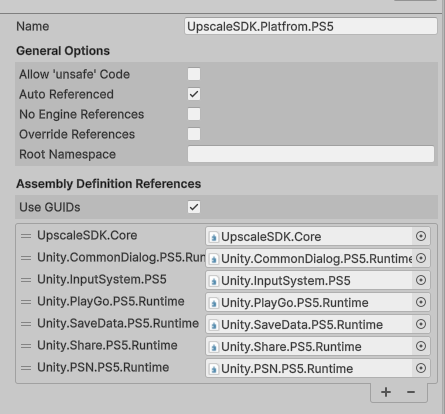Open object picker for Unity.Share.PS5.Runtime reference
Screen dimensions: 445x414
click(x=421, y=346)
